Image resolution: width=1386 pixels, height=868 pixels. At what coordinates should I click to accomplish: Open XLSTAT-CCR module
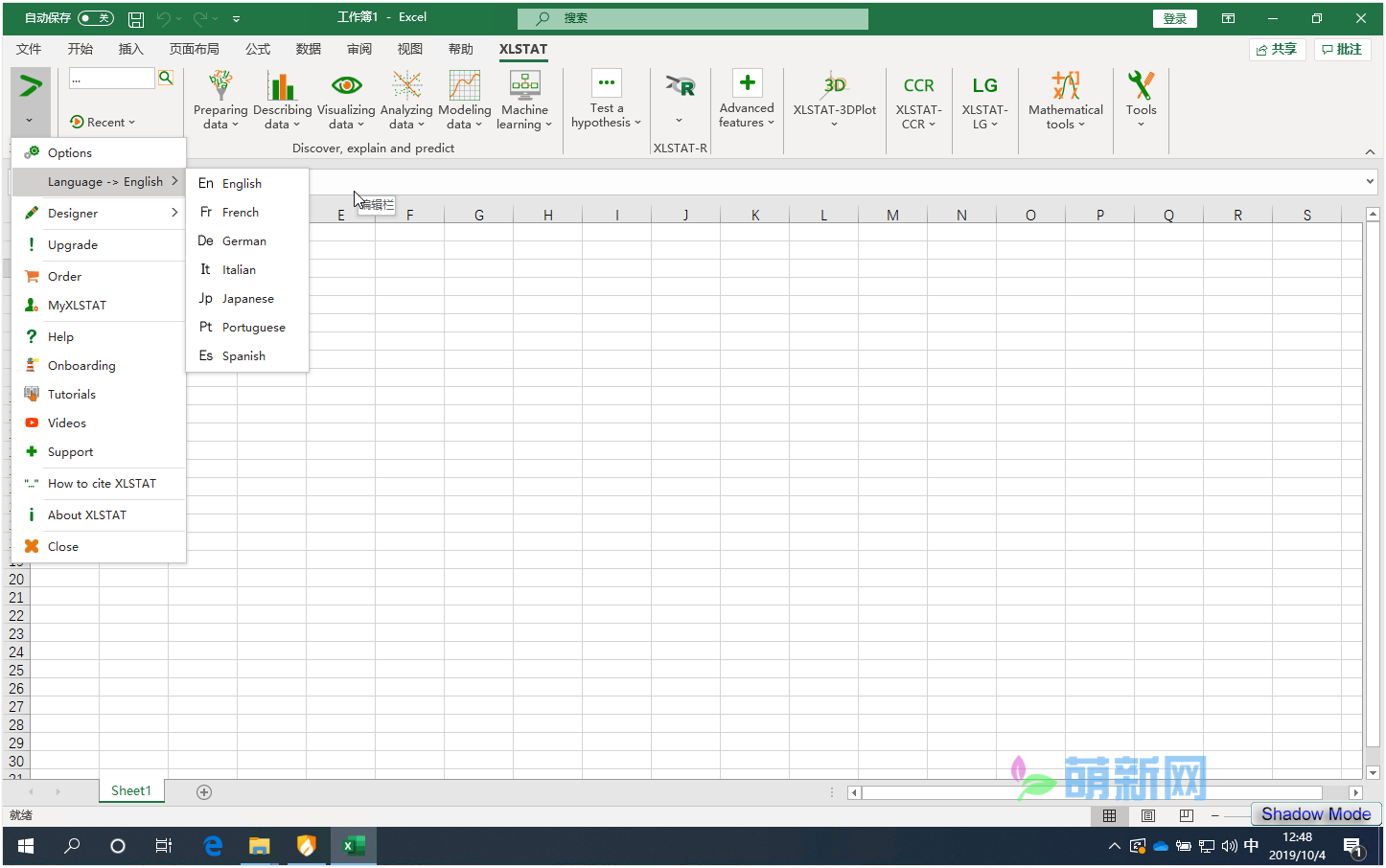pyautogui.click(x=918, y=102)
